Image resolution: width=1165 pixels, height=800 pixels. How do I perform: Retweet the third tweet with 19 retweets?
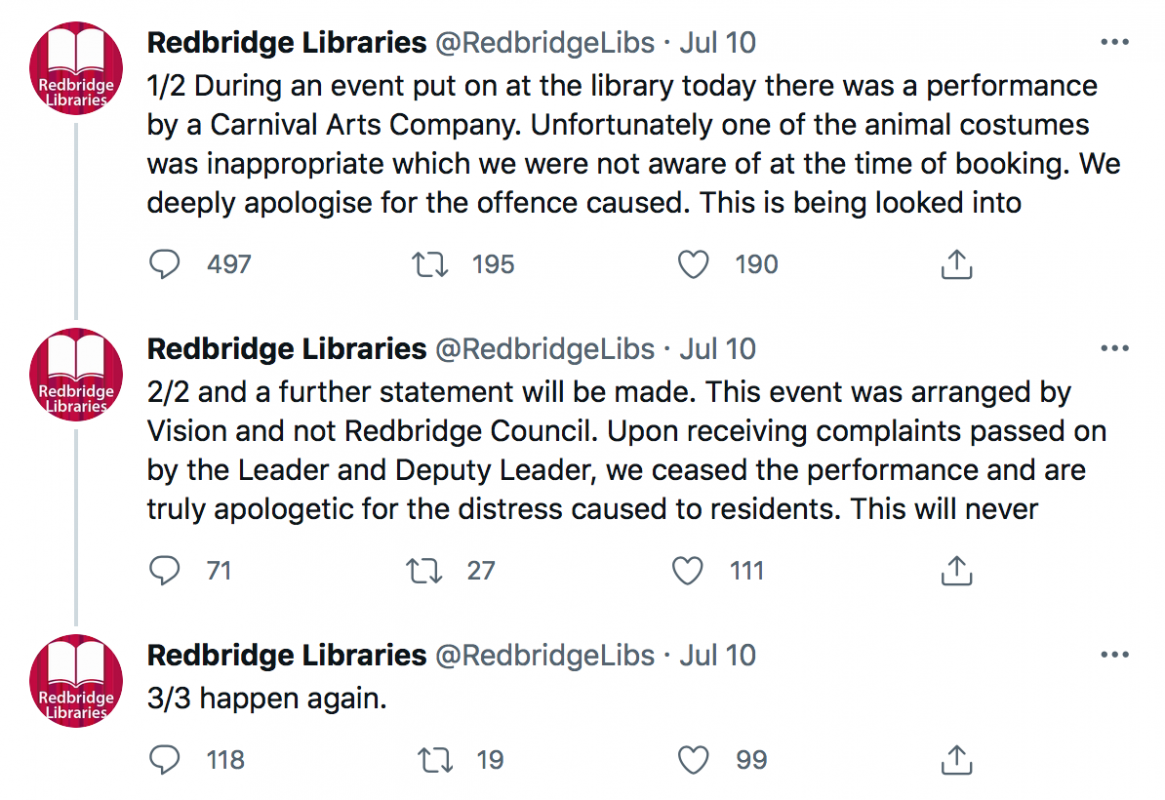click(x=435, y=760)
